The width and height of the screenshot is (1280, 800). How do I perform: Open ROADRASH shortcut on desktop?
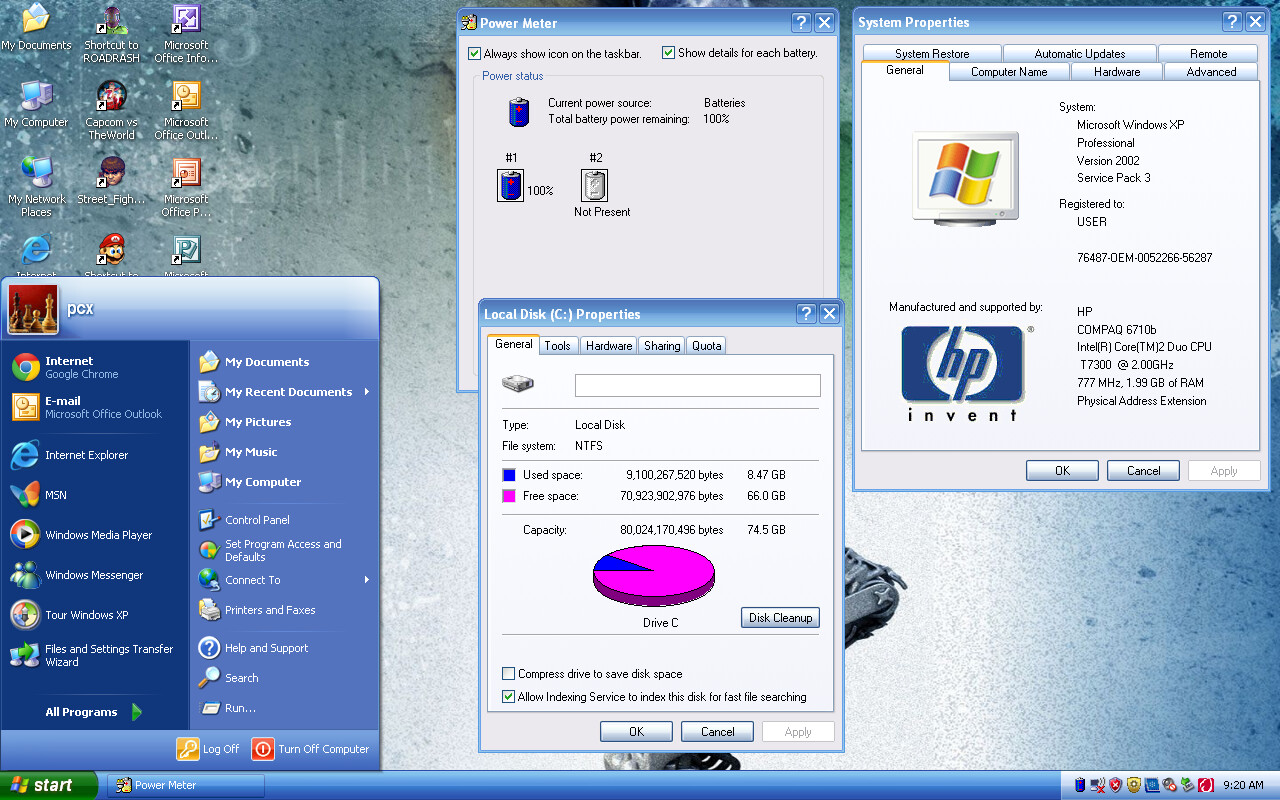[111, 34]
